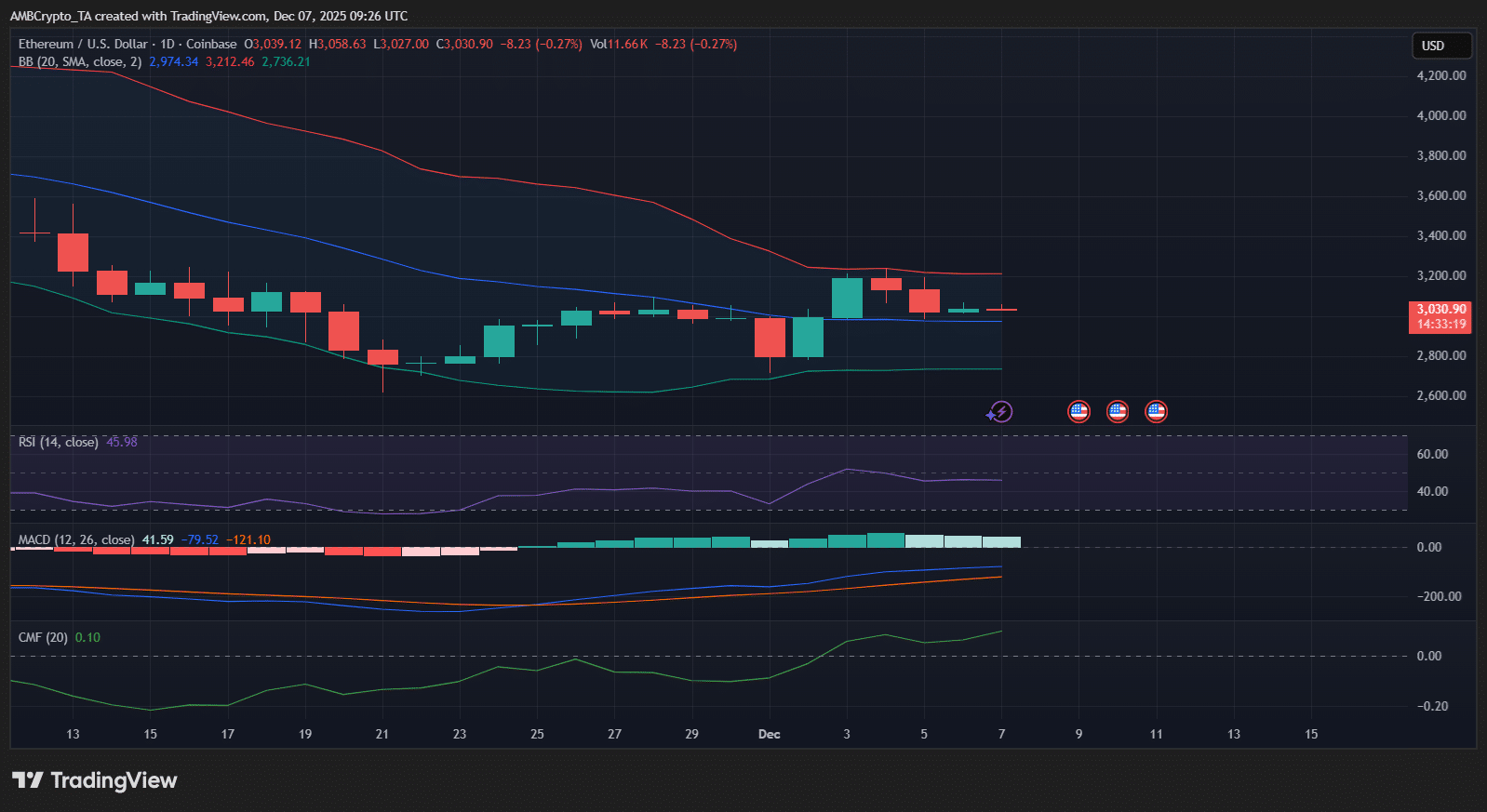Click the Dec label on date axis

[x=769, y=734]
